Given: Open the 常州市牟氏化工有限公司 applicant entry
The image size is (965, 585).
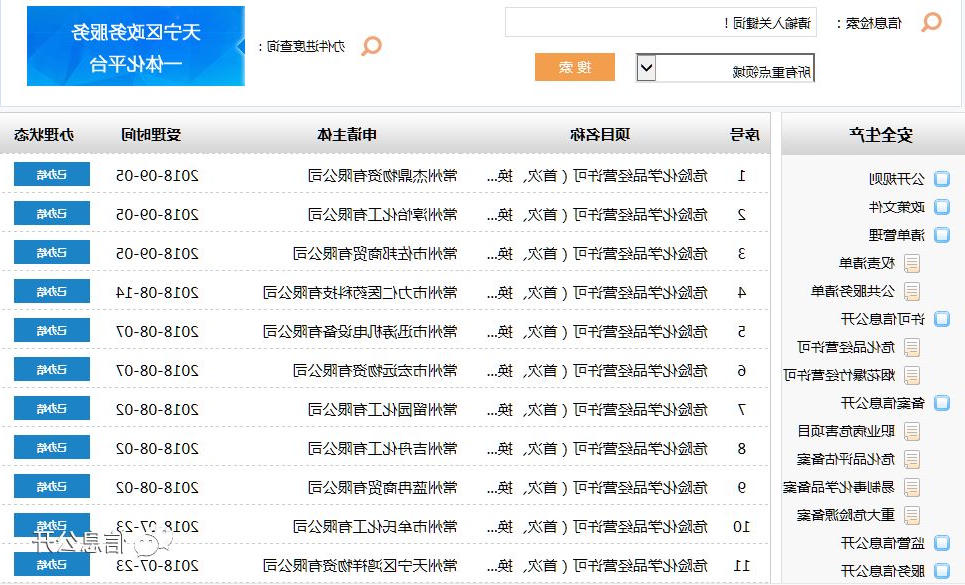Looking at the screenshot, I should click(375, 527).
